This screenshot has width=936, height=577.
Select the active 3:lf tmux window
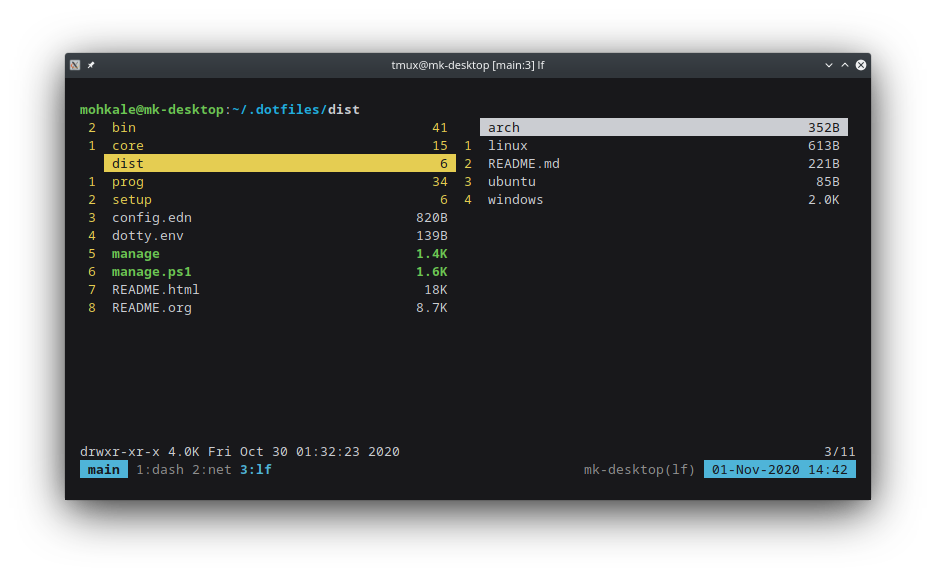tap(256, 470)
